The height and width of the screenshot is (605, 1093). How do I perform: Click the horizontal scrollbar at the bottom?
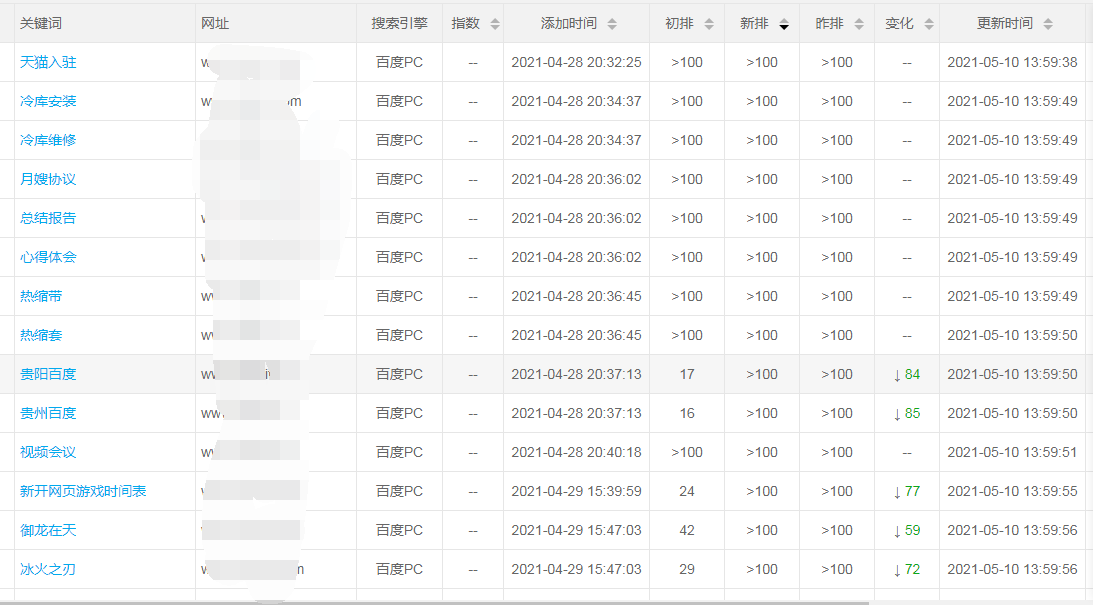point(434,602)
